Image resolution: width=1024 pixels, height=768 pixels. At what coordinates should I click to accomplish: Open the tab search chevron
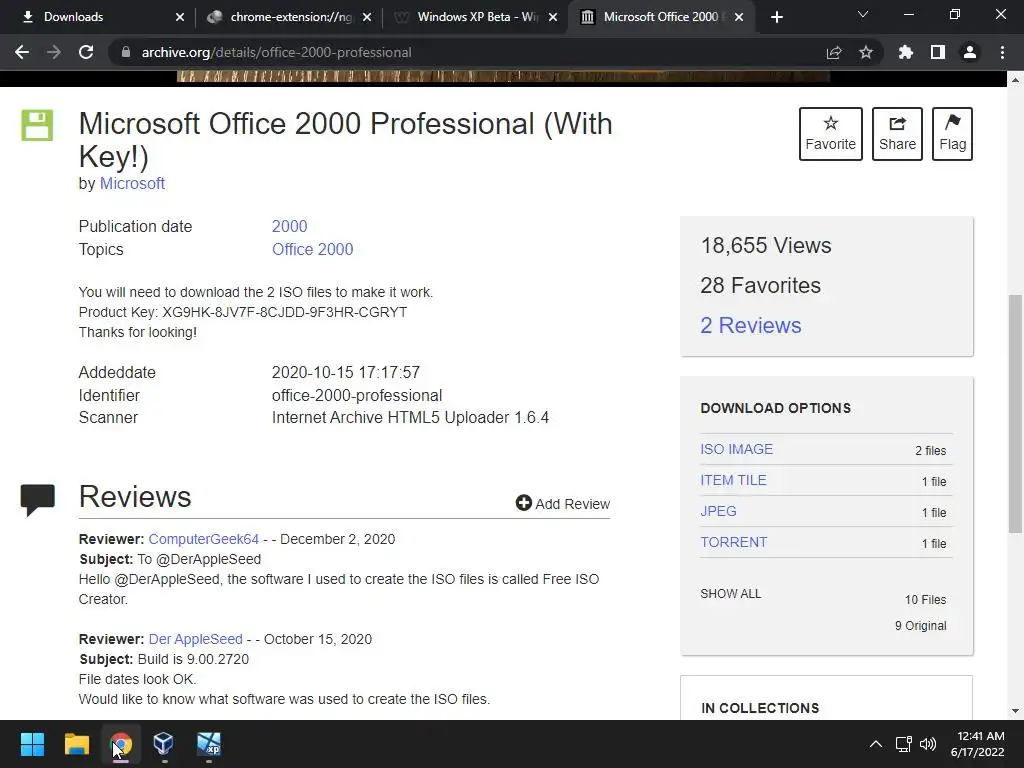[863, 14]
